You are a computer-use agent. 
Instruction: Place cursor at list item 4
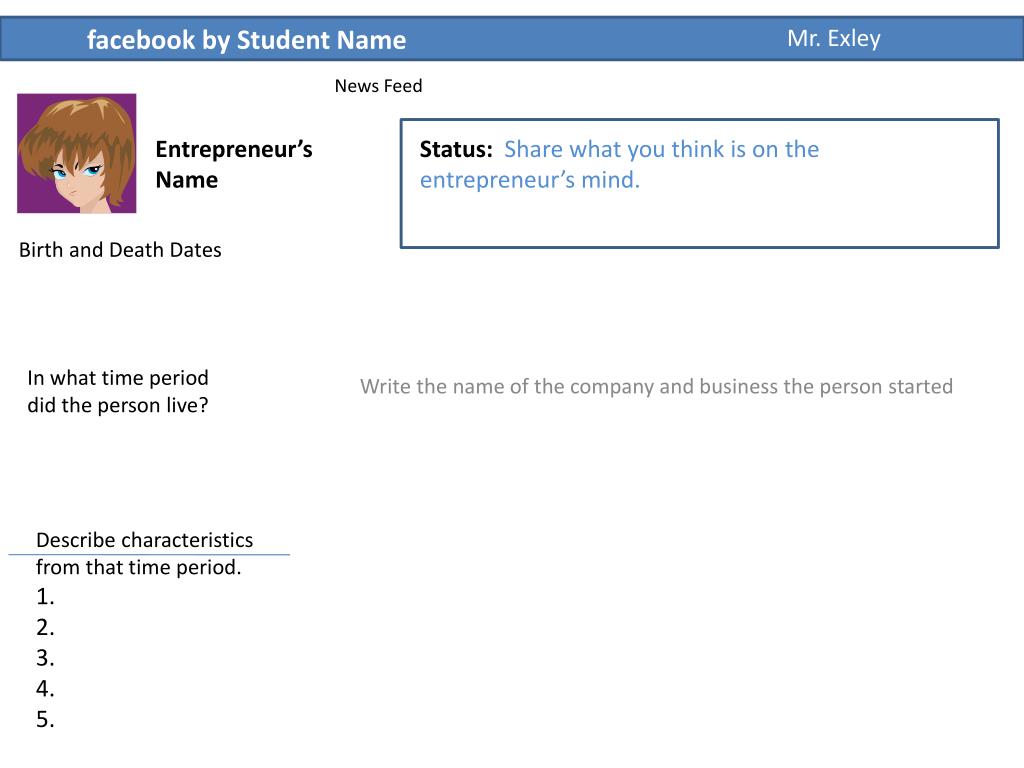[x=45, y=689]
